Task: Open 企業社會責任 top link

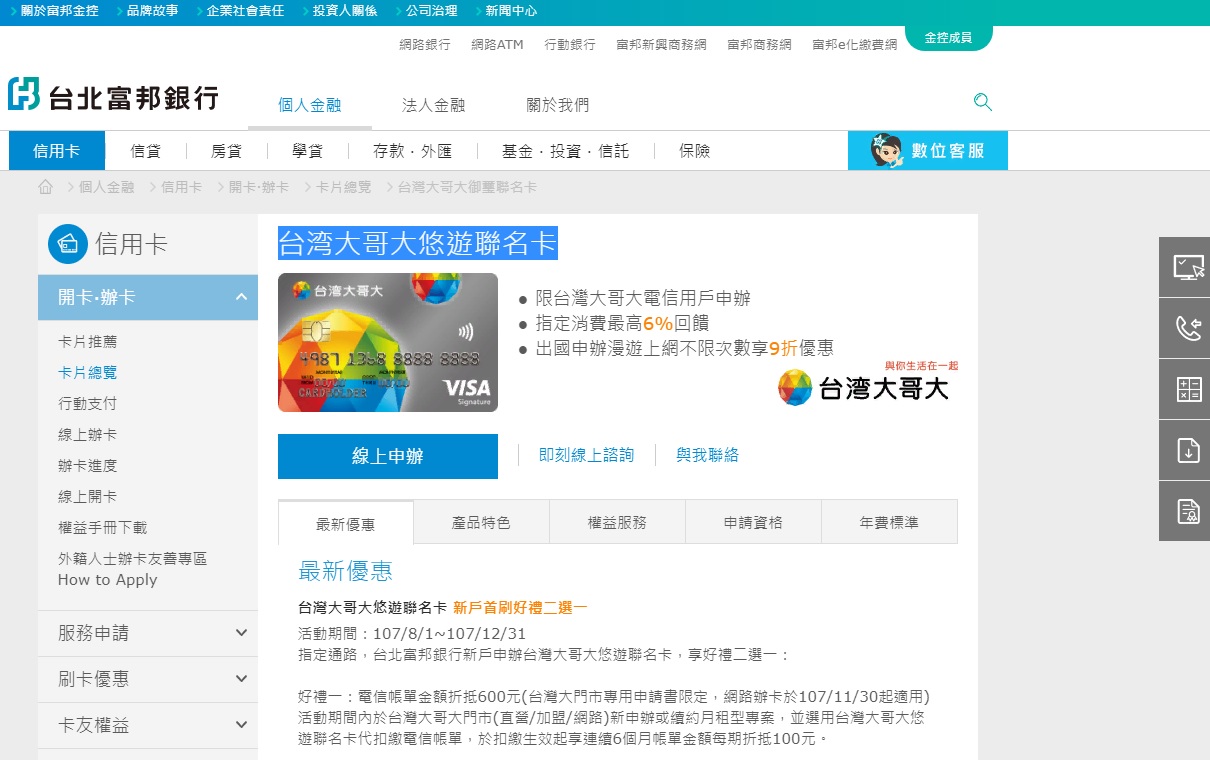Action: (245, 11)
